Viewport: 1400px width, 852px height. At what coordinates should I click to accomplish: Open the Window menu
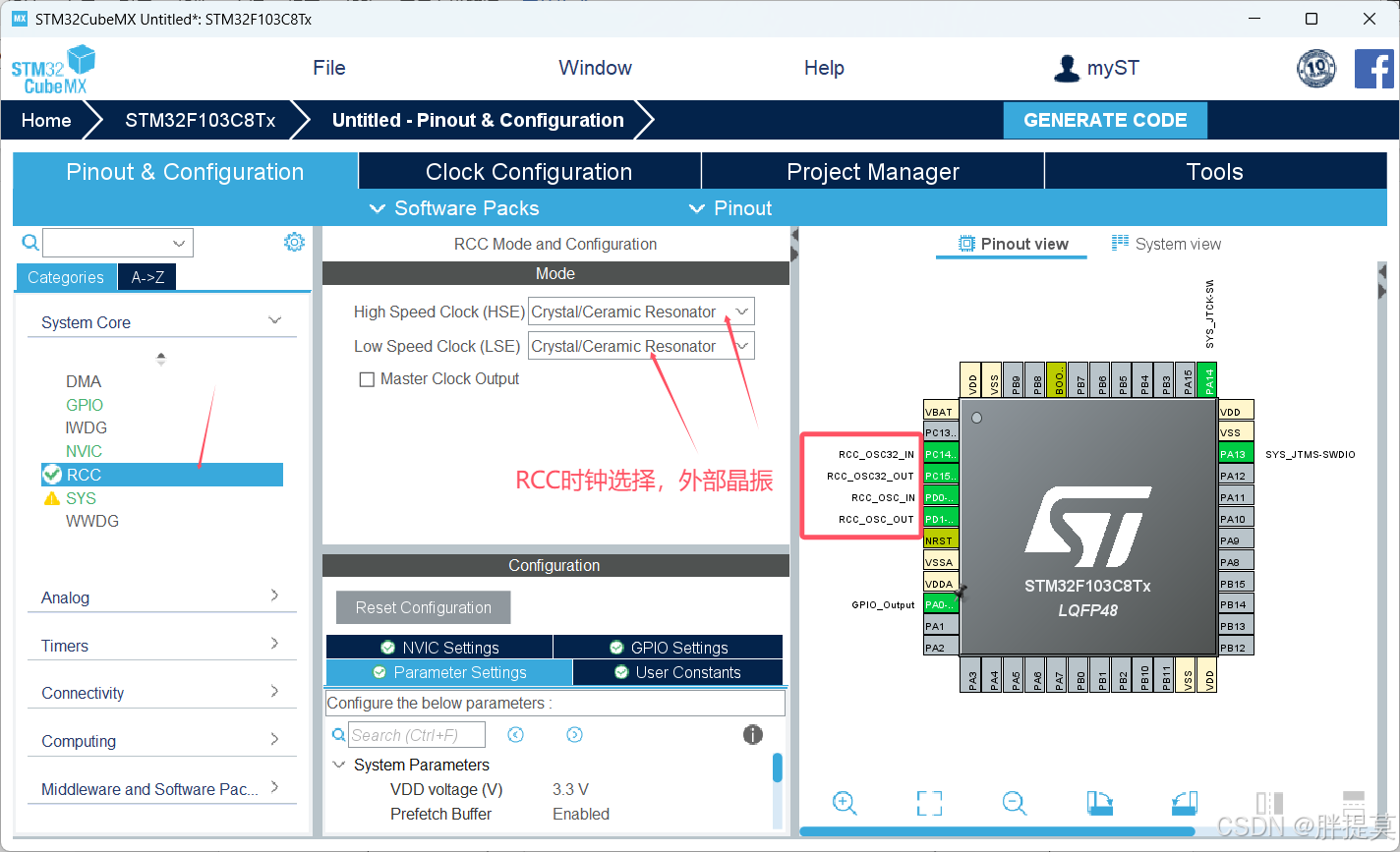(595, 68)
